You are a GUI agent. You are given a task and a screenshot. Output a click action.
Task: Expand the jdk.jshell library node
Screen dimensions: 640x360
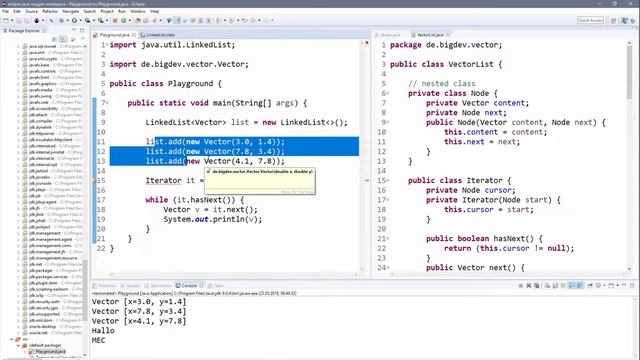[x=18, y=221]
